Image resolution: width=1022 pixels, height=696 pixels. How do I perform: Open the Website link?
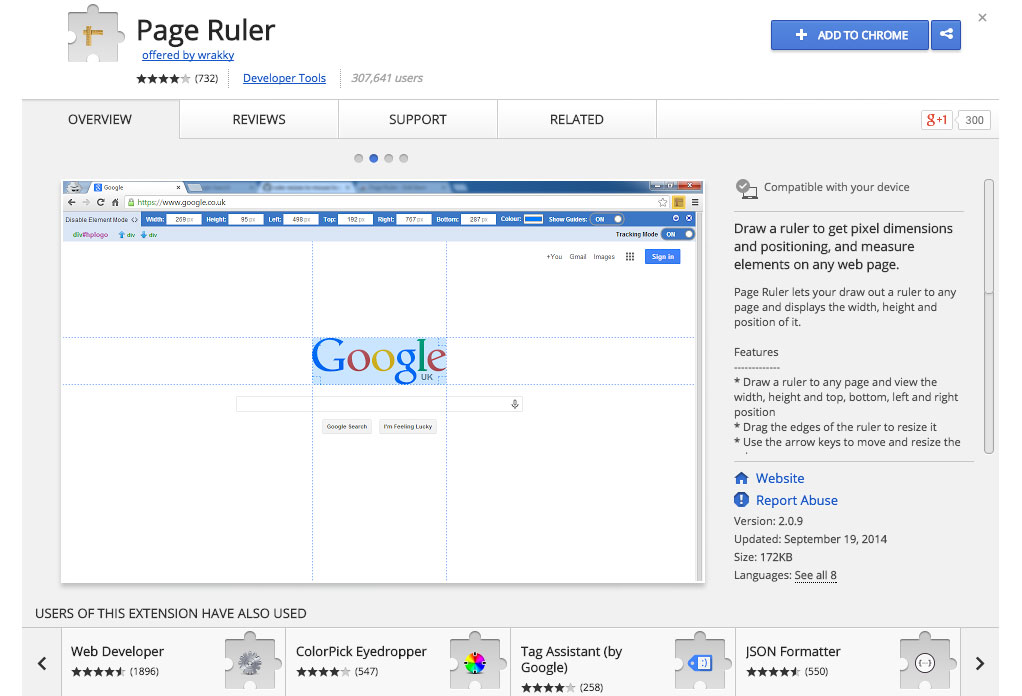pyautogui.click(x=780, y=478)
